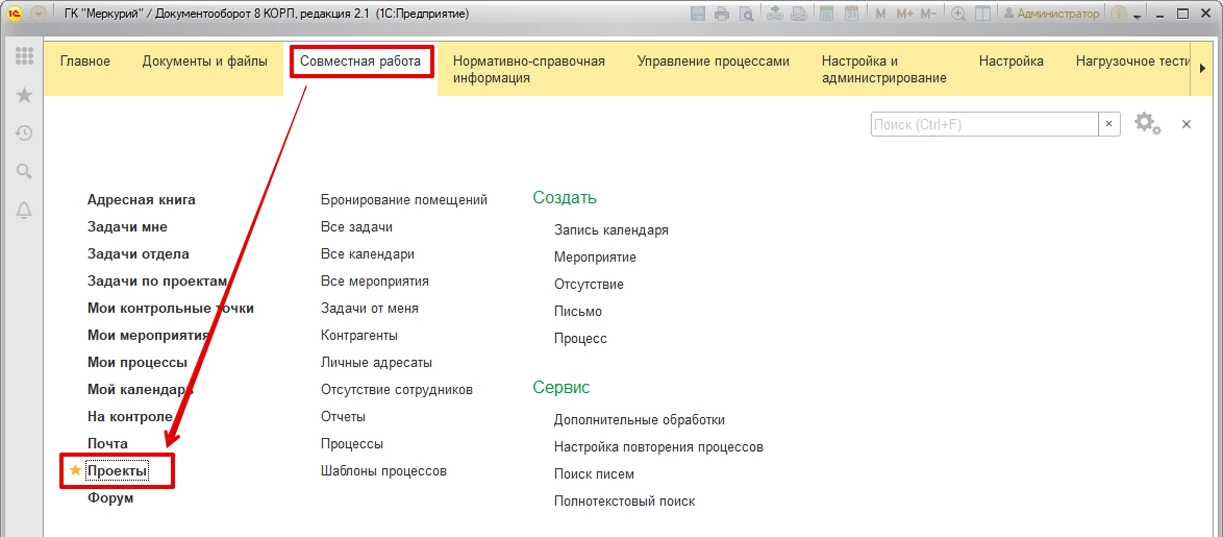Open dropdown arrow next to info icon
1223x537 pixels.
pos(1137,16)
